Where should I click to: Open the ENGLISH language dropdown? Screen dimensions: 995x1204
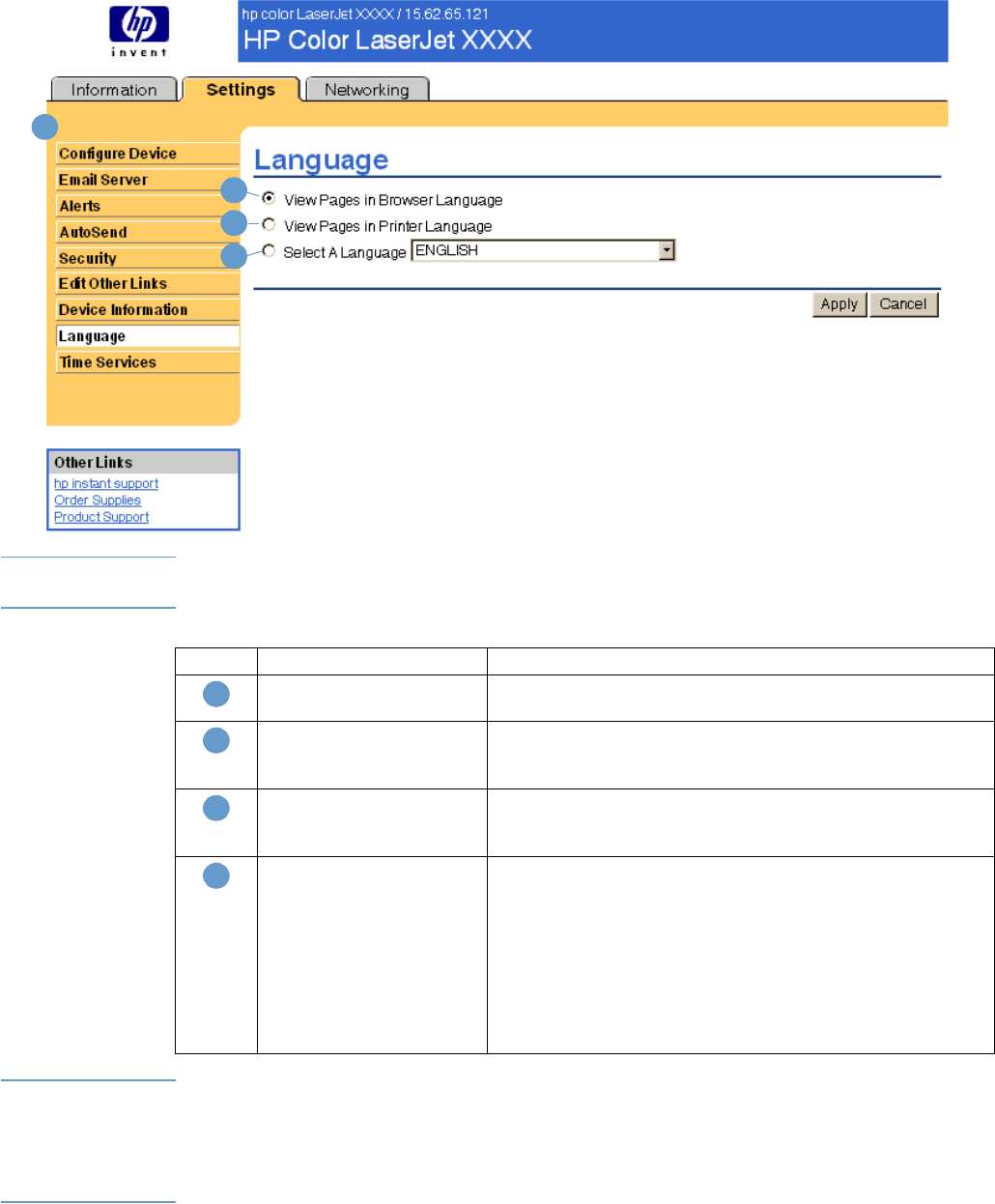544,250
